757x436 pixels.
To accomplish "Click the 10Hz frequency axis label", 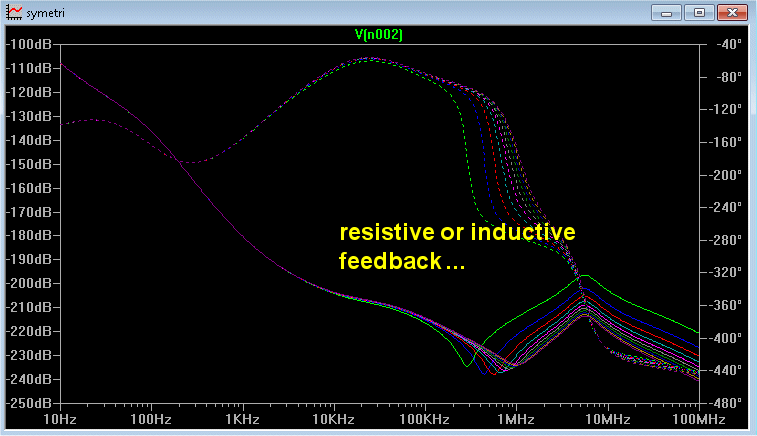I will pos(60,419).
